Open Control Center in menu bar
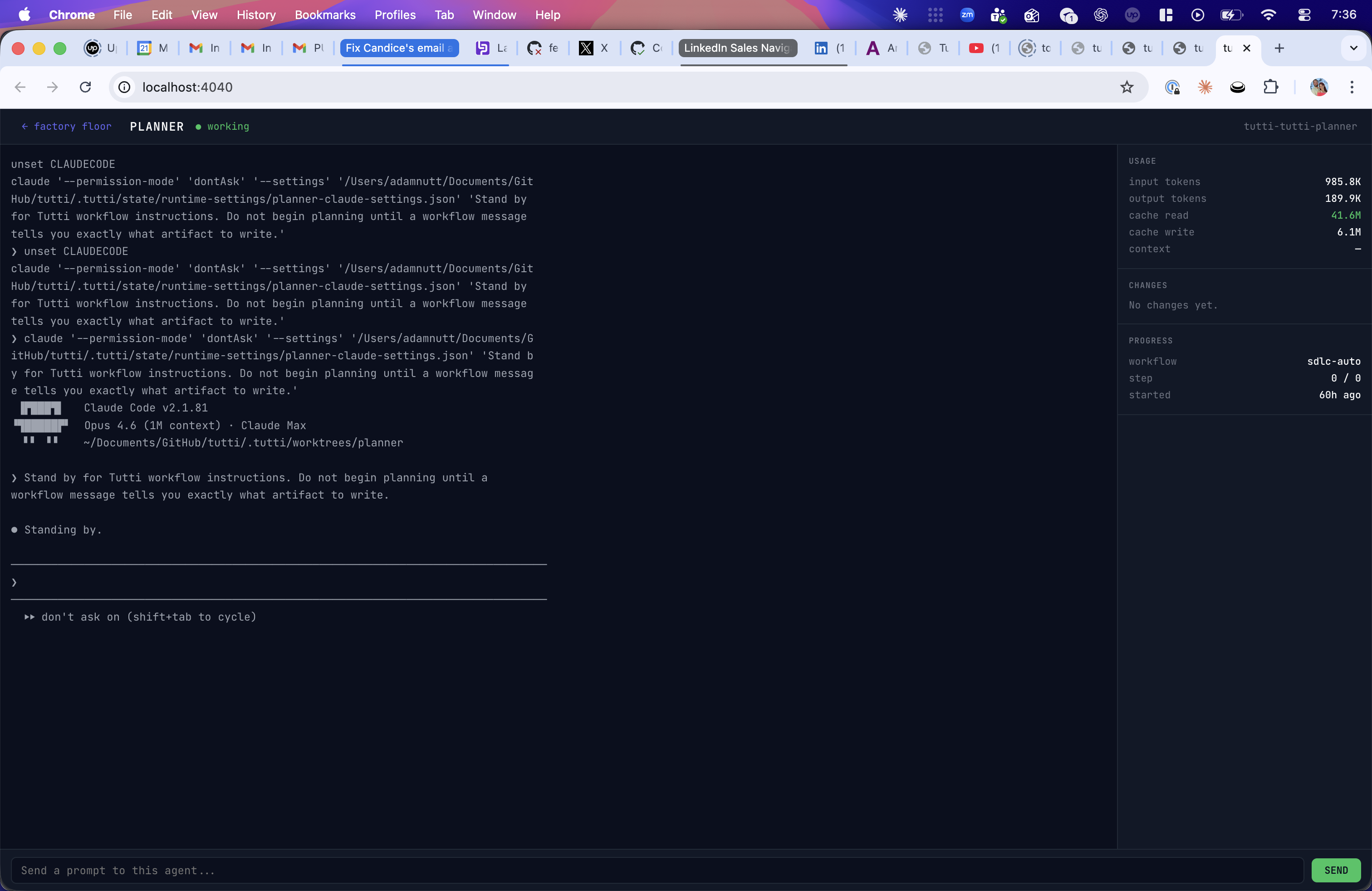The height and width of the screenshot is (891, 1372). pyautogui.click(x=1304, y=15)
